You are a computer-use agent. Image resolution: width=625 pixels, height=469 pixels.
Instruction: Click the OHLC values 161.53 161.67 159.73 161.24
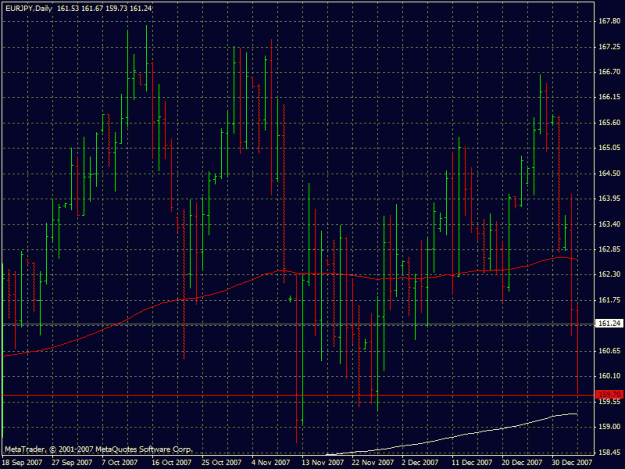click(x=104, y=8)
